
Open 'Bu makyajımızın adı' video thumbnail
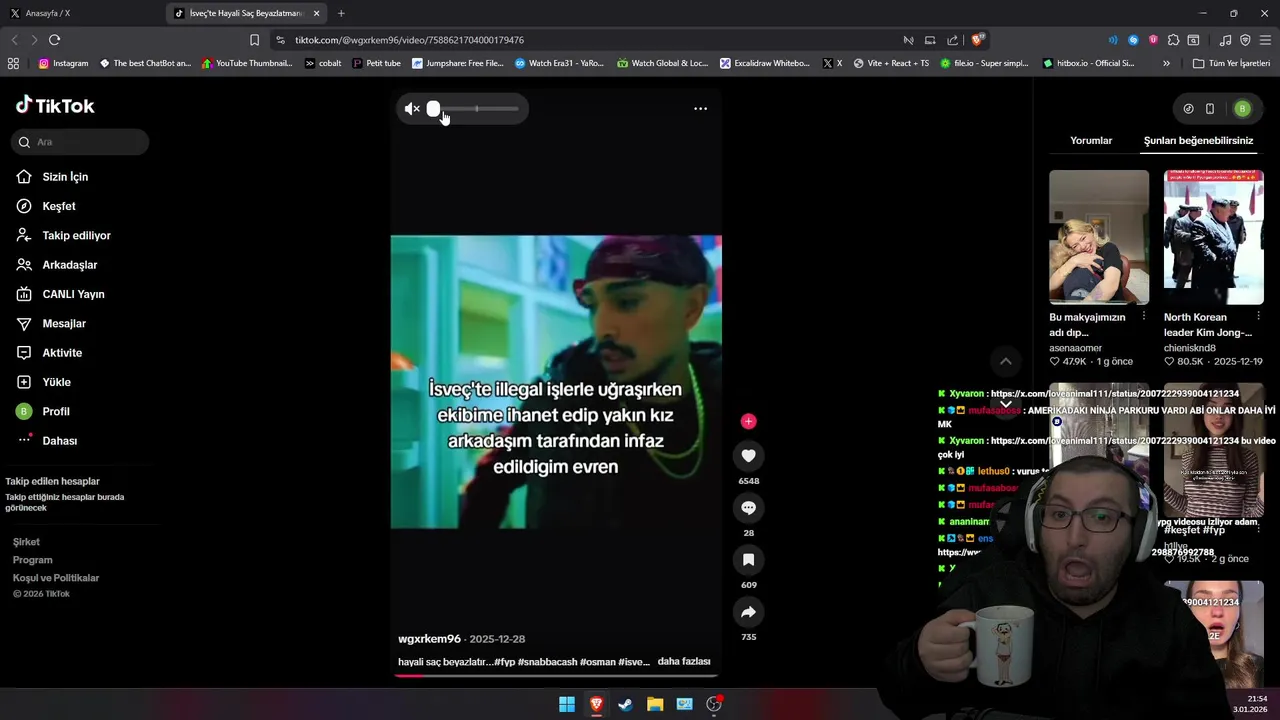[1099, 237]
